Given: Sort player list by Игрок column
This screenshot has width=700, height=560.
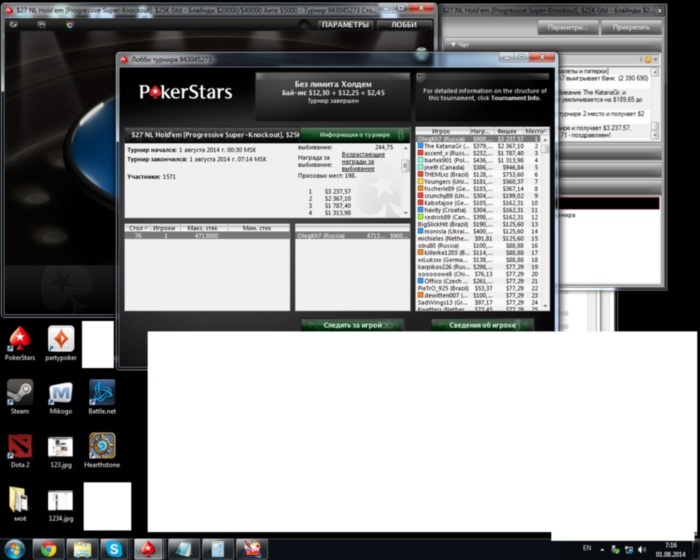Looking at the screenshot, I should (442, 131).
